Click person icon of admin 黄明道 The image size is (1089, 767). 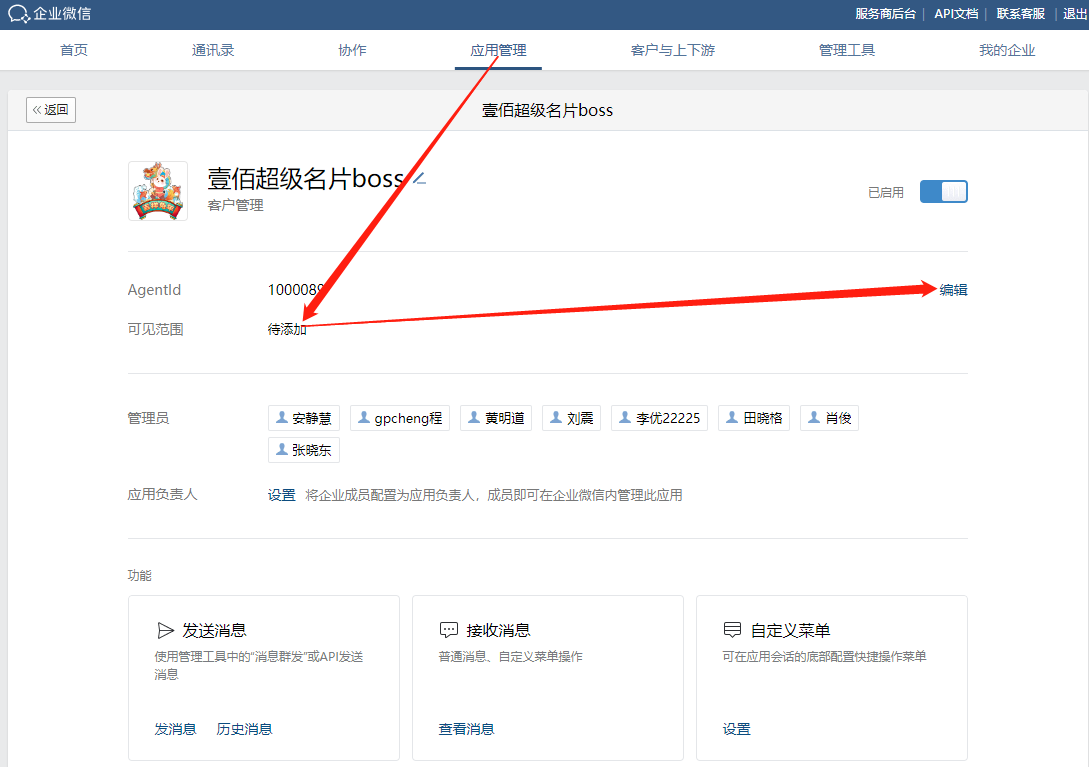(x=474, y=418)
